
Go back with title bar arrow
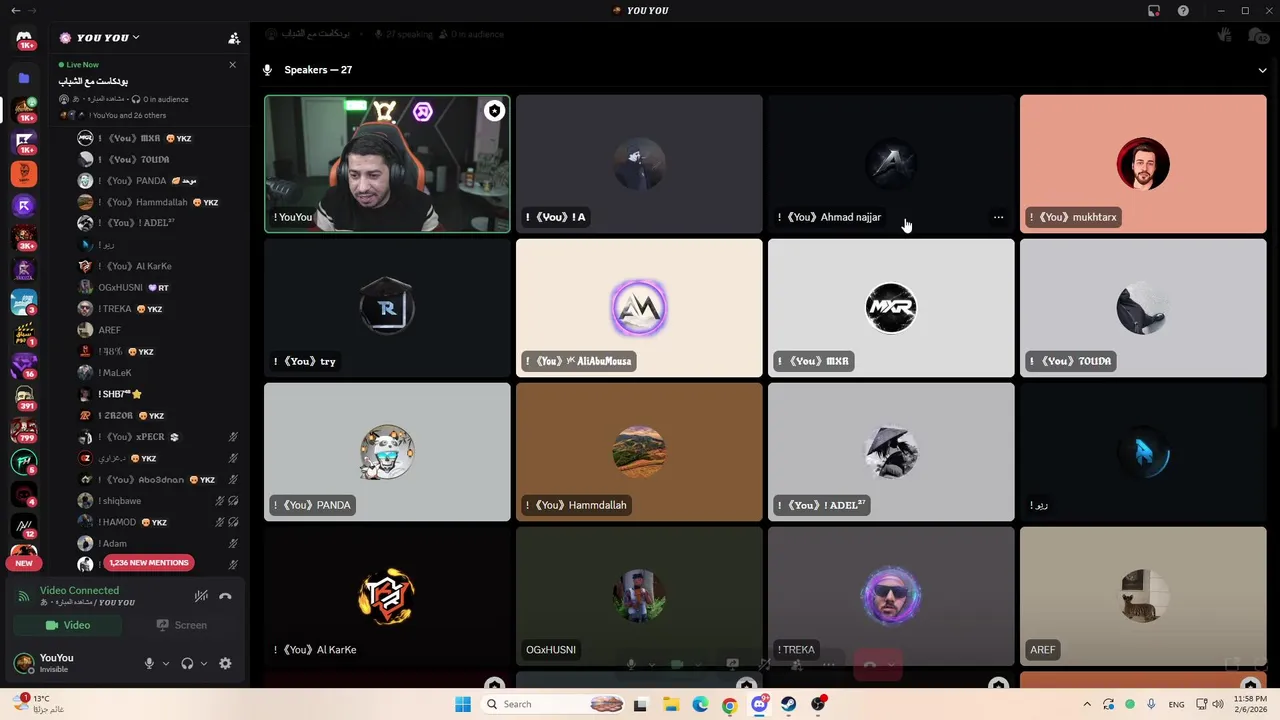(x=15, y=11)
